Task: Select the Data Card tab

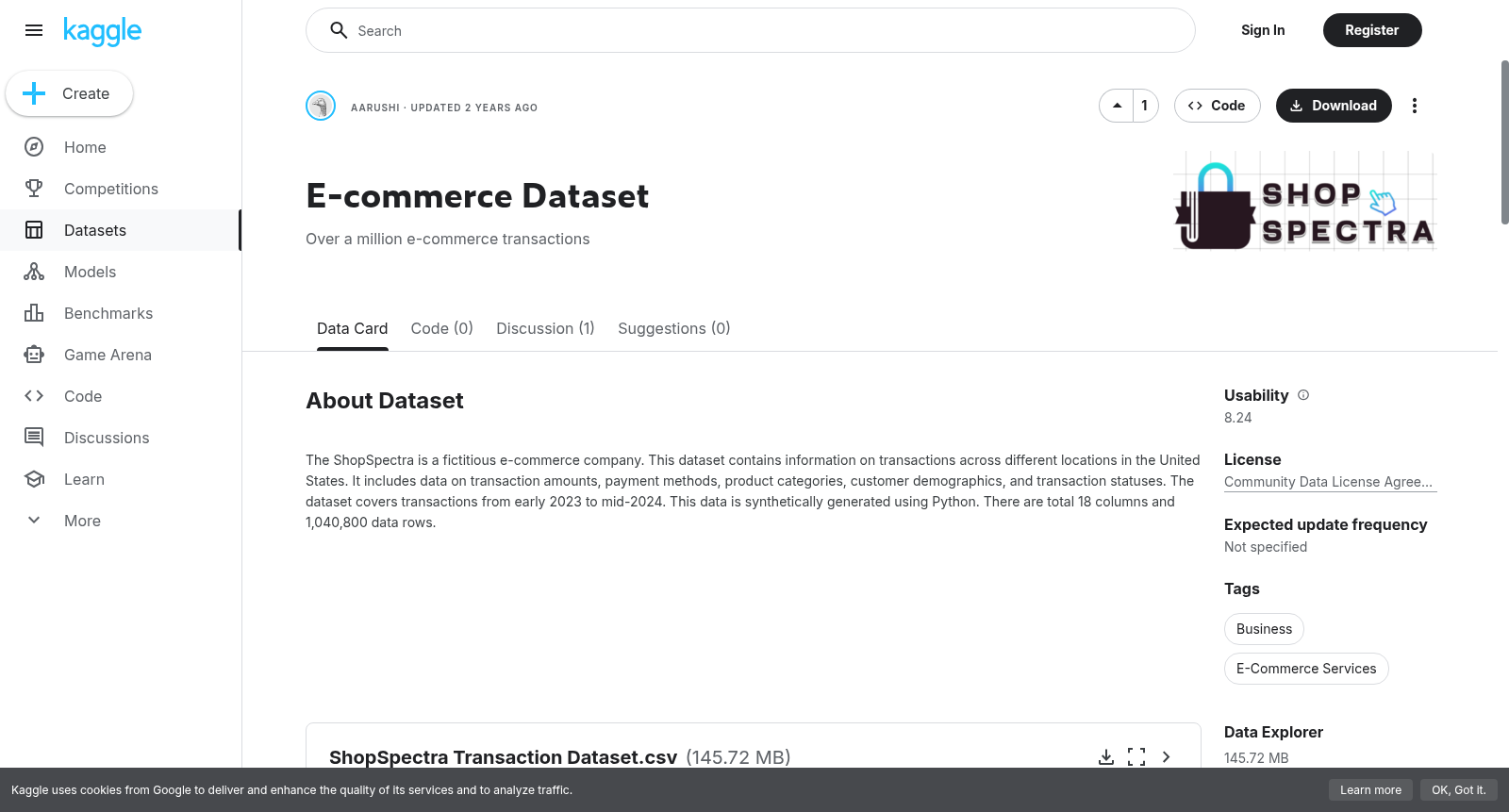Action: [353, 328]
